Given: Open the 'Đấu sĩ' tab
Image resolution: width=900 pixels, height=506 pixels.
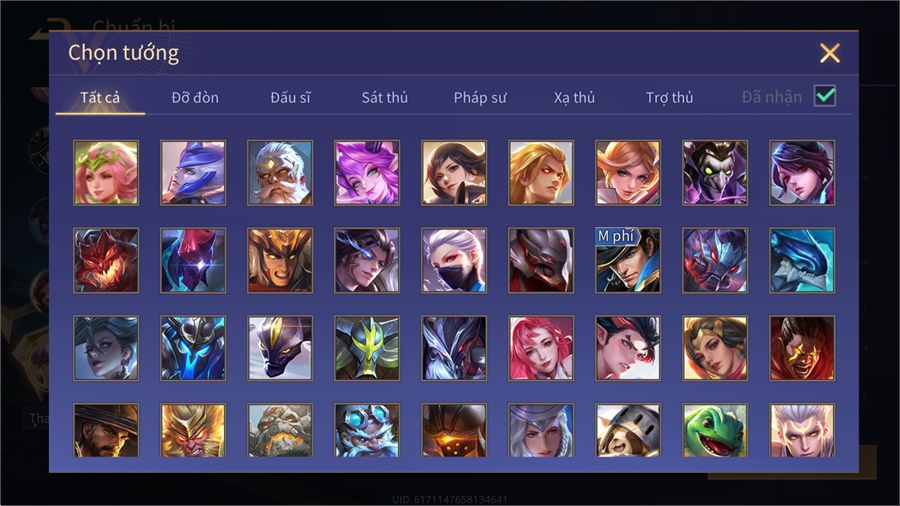Looking at the screenshot, I should (290, 98).
